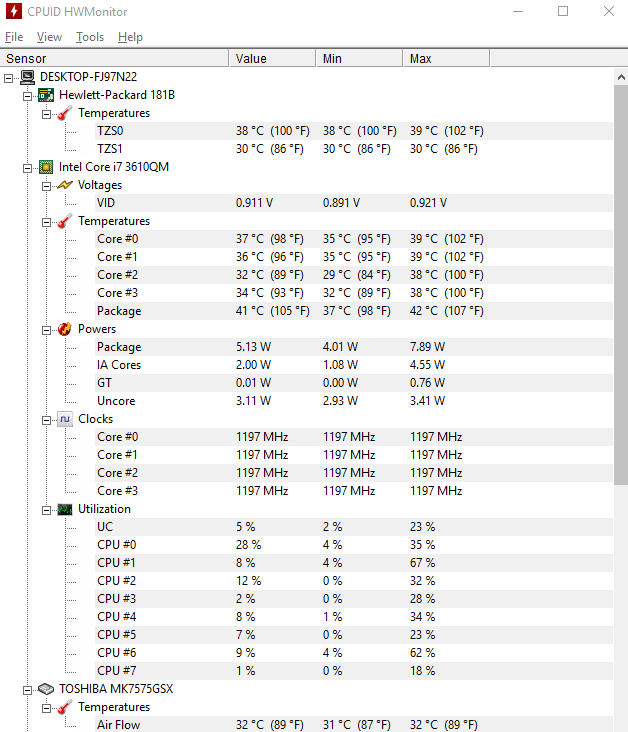Collapse the TOSHIBA MK7575GSX node

[28, 690]
